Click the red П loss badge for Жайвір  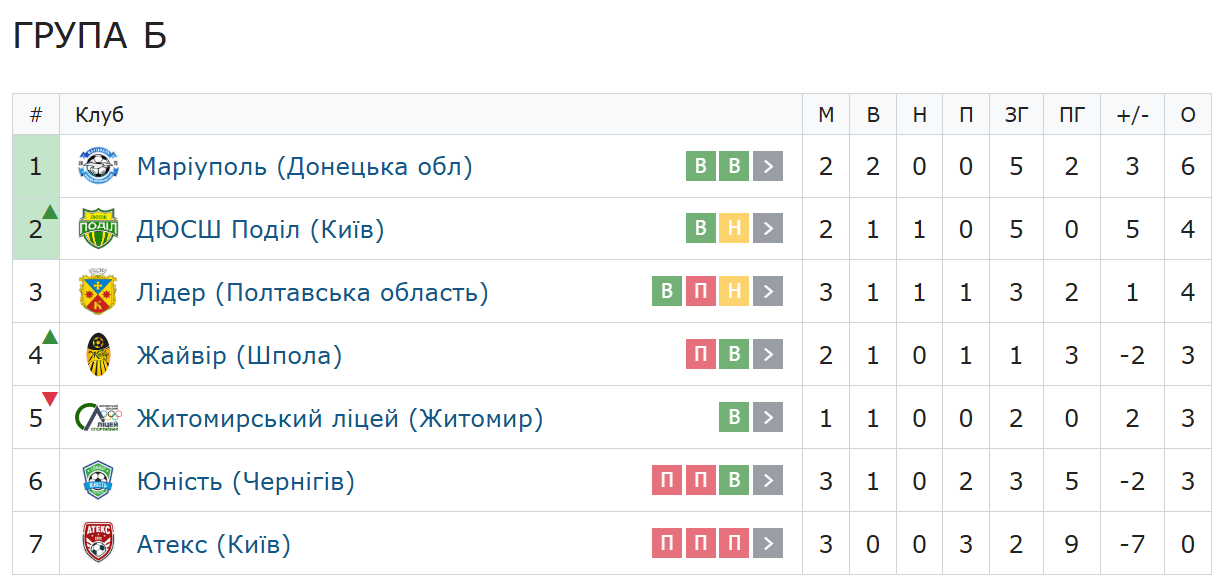[701, 355]
